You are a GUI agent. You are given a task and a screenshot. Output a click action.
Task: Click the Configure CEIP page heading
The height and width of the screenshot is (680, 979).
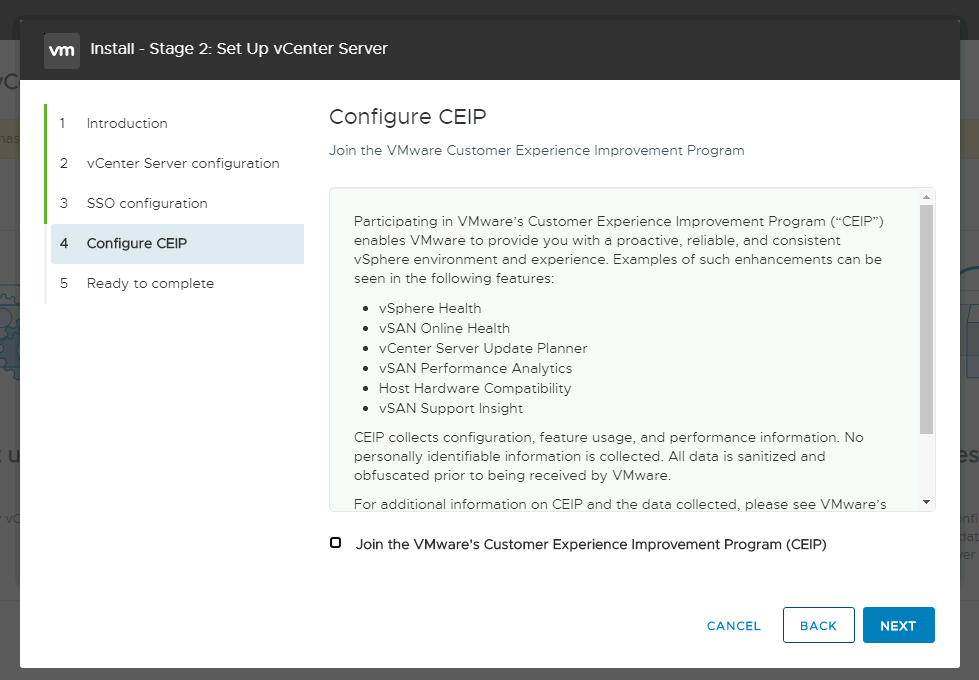click(407, 117)
